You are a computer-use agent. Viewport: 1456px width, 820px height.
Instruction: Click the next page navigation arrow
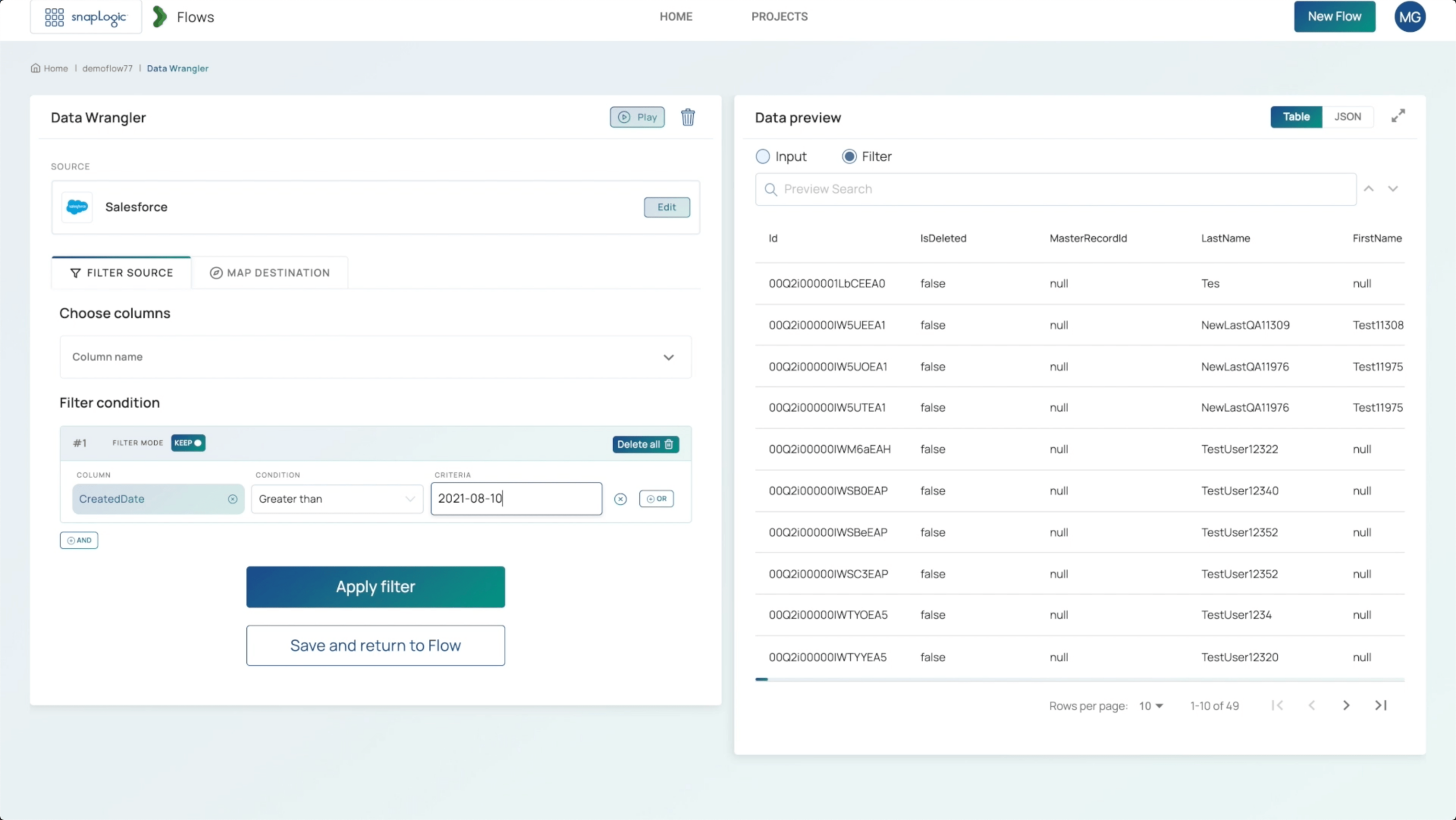1345,705
